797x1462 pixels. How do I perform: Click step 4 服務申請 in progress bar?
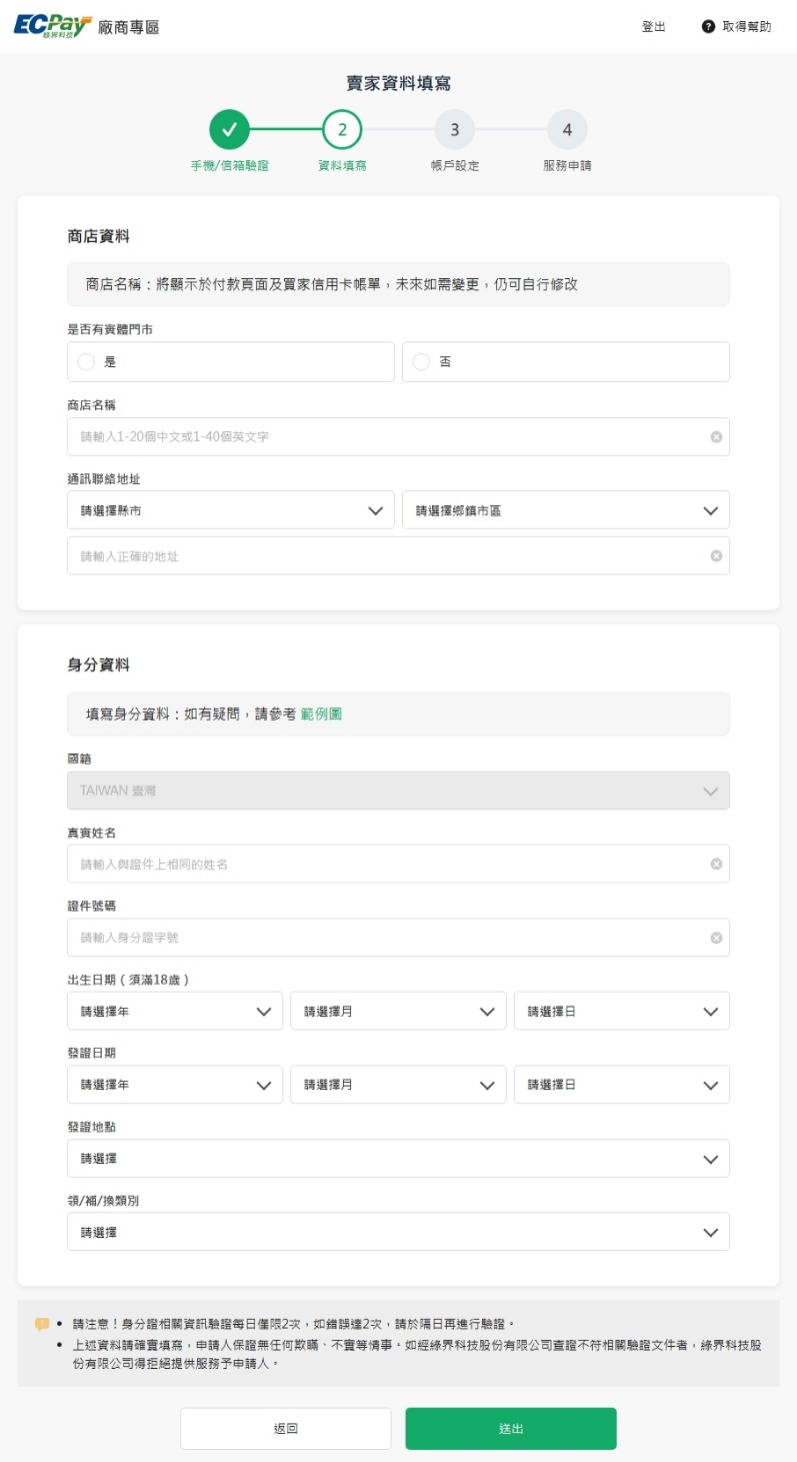(x=567, y=129)
